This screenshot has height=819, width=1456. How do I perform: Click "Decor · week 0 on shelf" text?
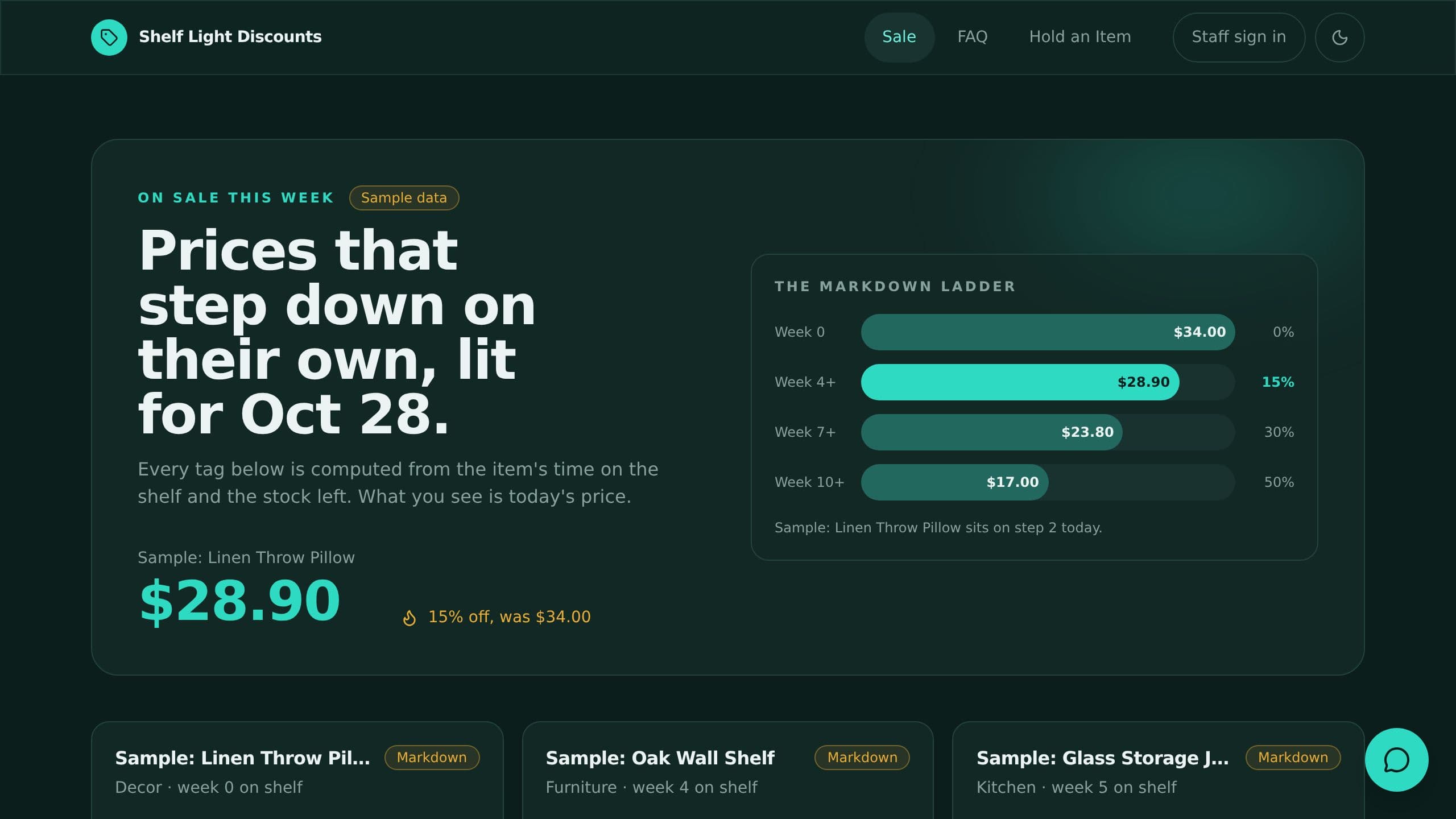[x=209, y=788]
